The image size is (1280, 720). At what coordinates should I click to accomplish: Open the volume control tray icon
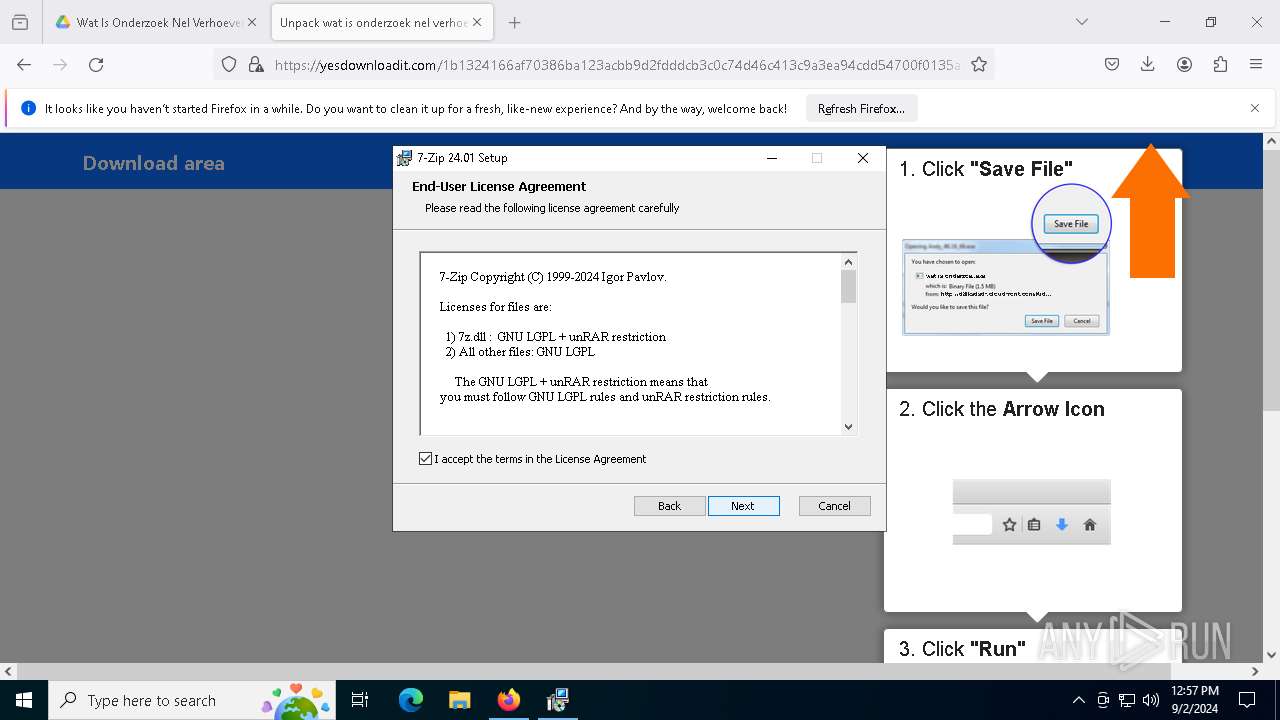[x=1151, y=701]
